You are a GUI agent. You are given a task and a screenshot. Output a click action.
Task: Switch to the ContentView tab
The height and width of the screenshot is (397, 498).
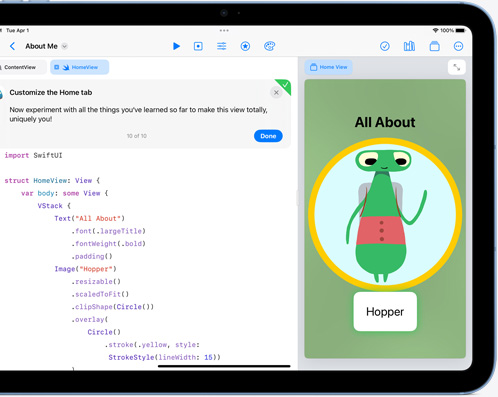(20, 67)
